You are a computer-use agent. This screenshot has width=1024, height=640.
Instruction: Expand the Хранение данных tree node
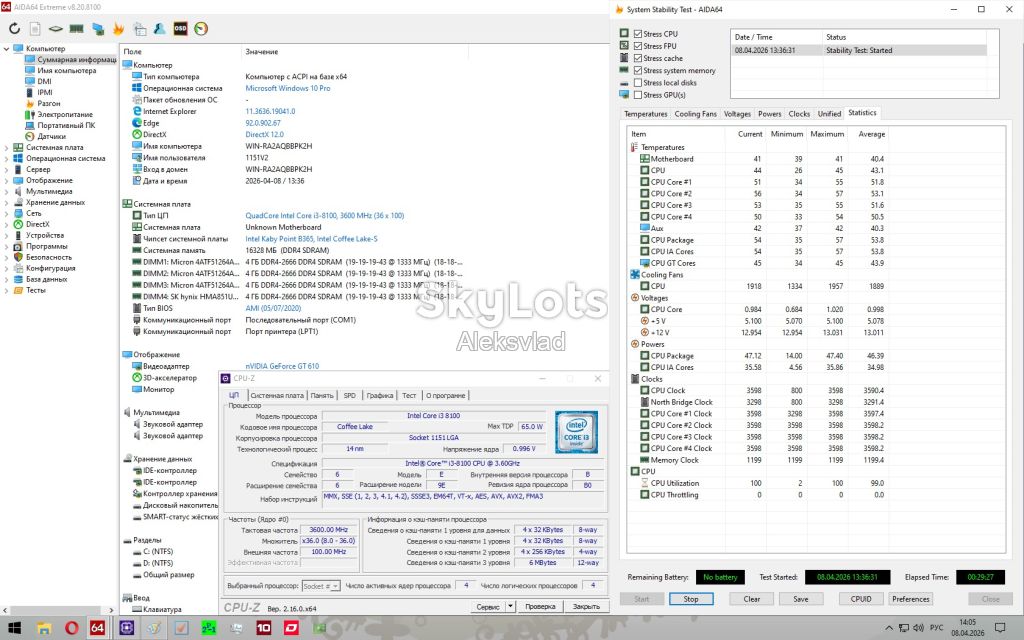7,202
